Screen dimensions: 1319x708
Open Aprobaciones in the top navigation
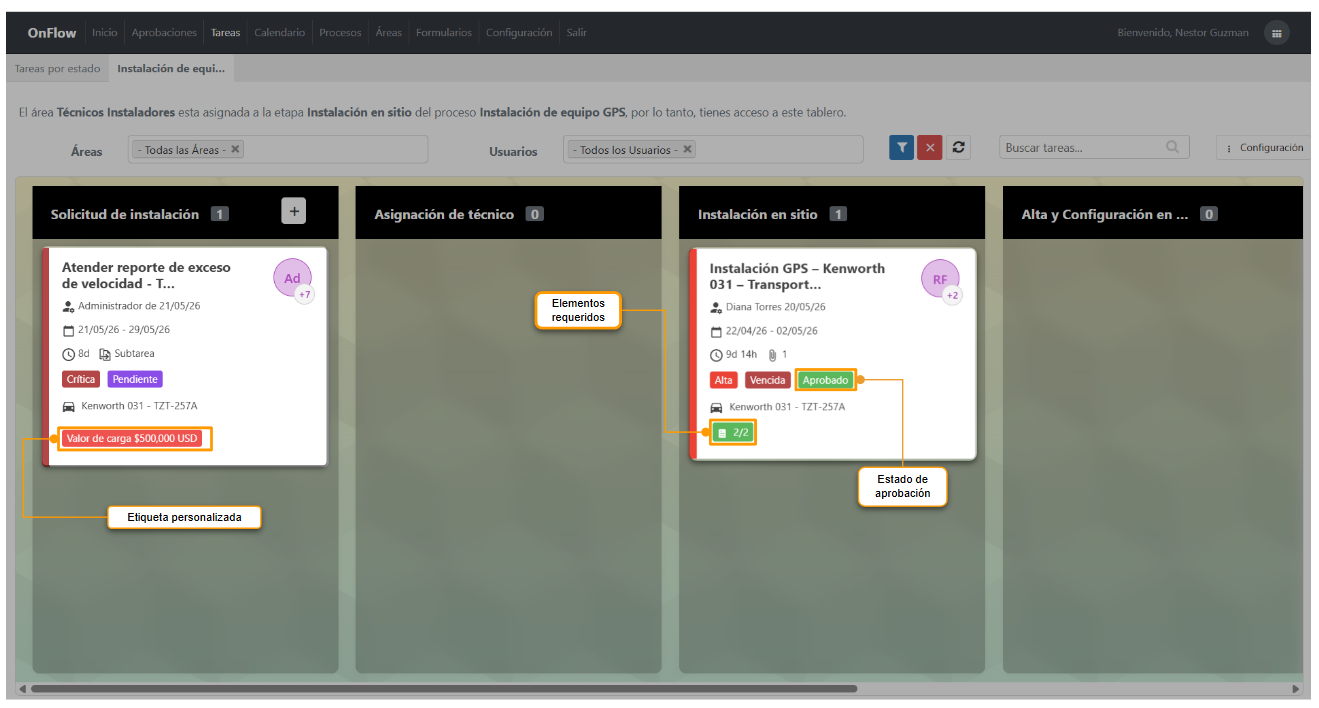coord(164,33)
